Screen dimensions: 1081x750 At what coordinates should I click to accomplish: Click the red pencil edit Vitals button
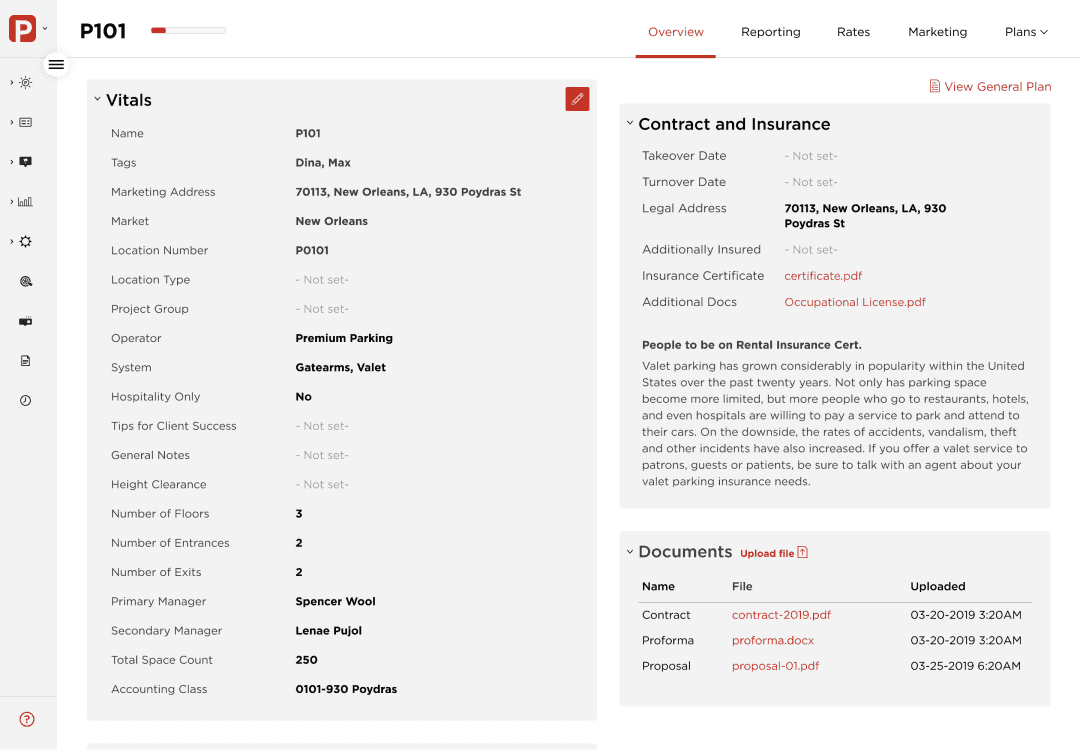577,99
